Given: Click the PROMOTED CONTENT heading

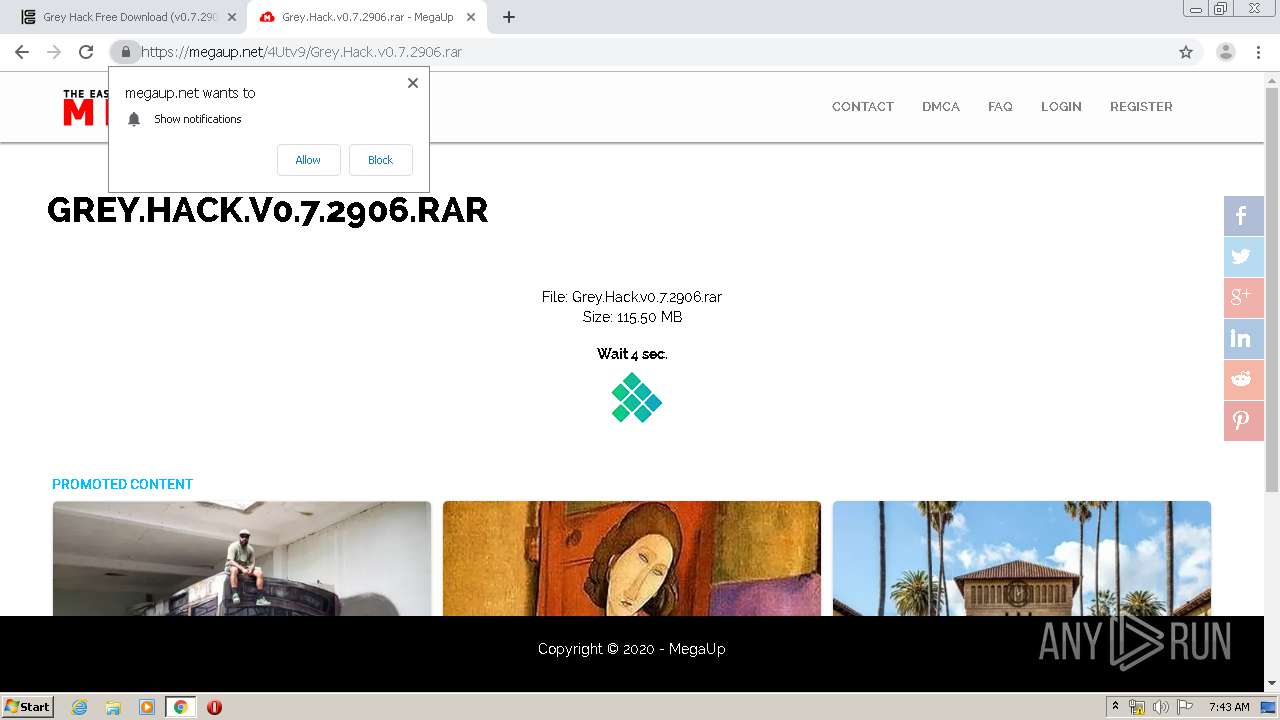Looking at the screenshot, I should pos(122,484).
